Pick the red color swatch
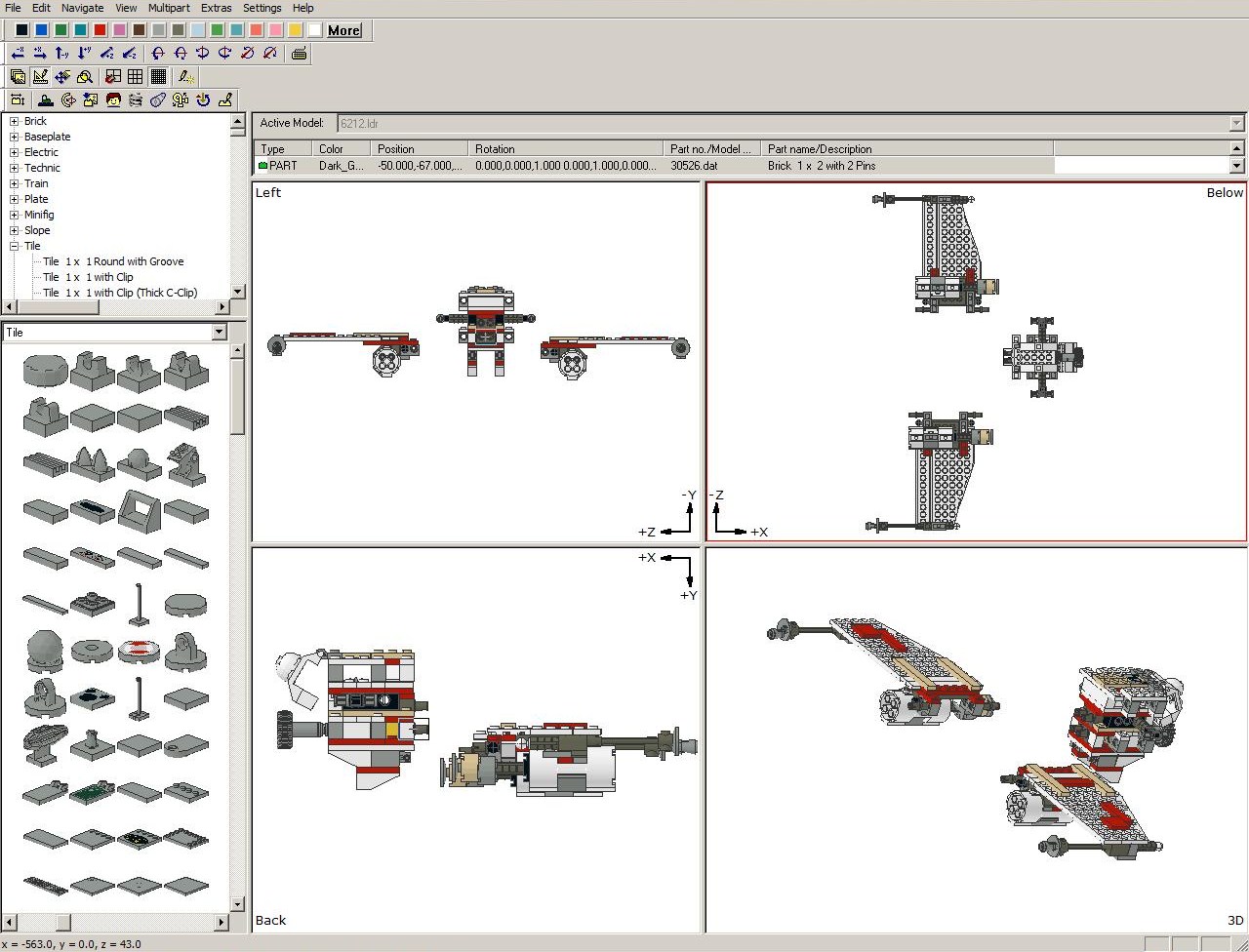Image resolution: width=1249 pixels, height=952 pixels. tap(100, 30)
